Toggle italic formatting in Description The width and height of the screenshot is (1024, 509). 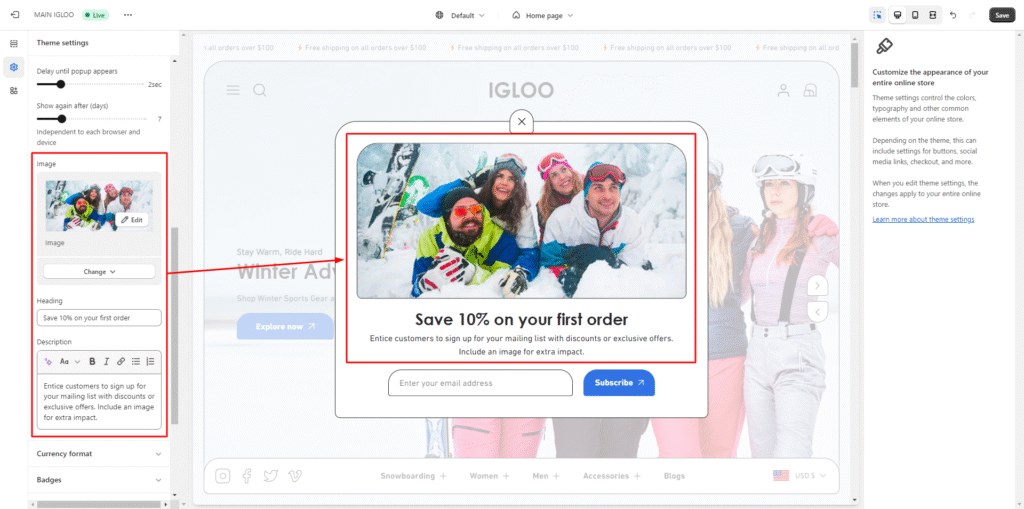106,361
